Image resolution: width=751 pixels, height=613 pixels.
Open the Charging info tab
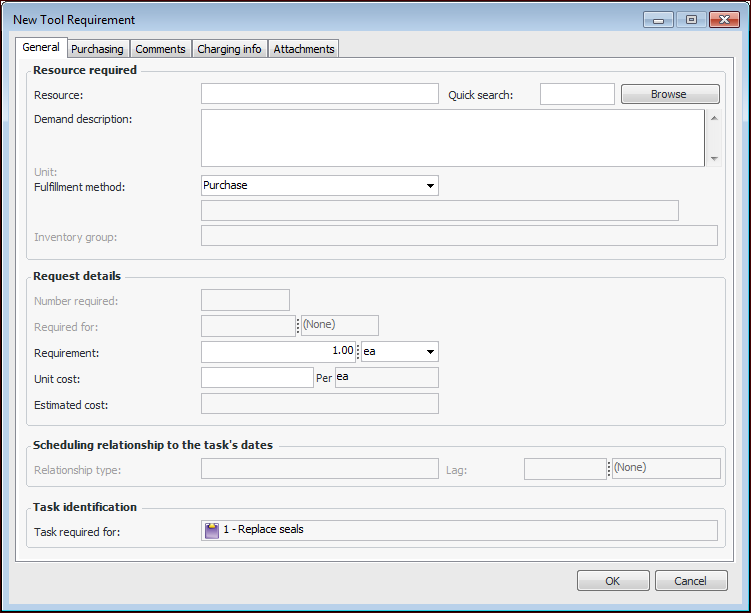tap(229, 49)
